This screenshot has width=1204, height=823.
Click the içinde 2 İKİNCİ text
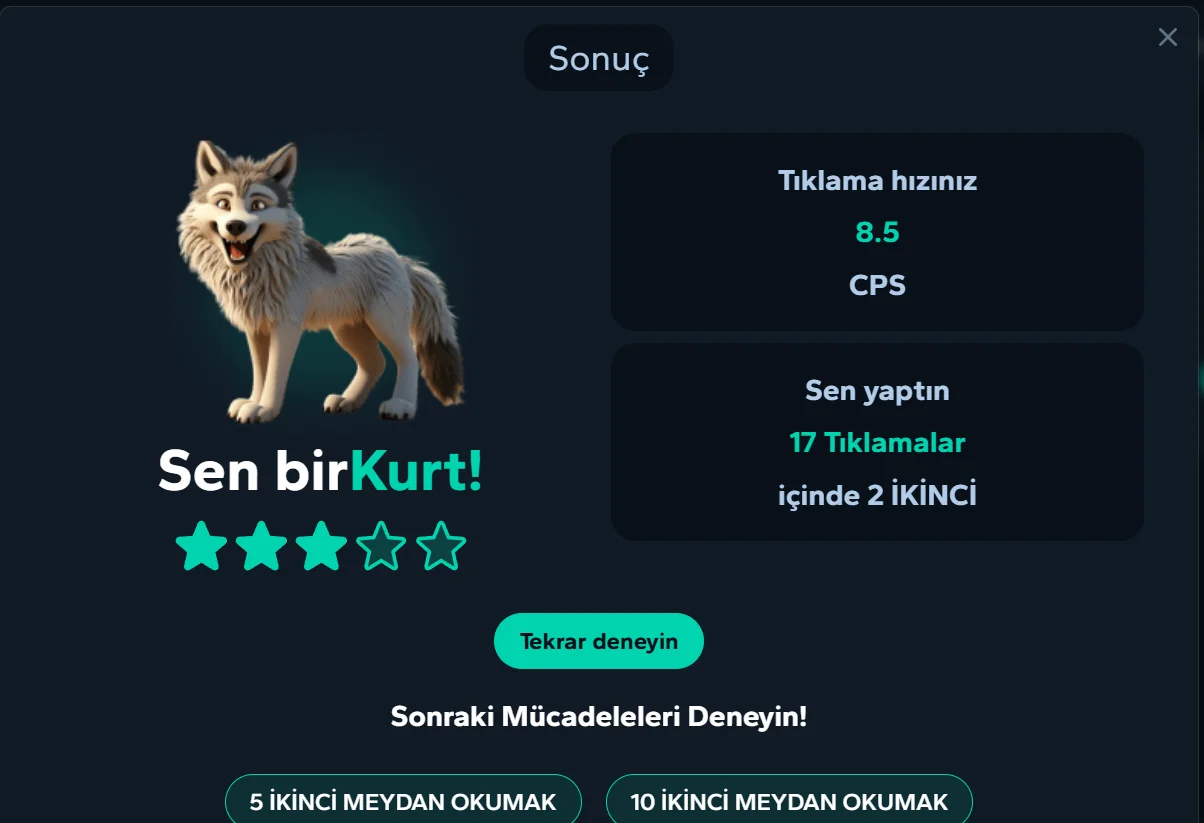[x=877, y=494]
